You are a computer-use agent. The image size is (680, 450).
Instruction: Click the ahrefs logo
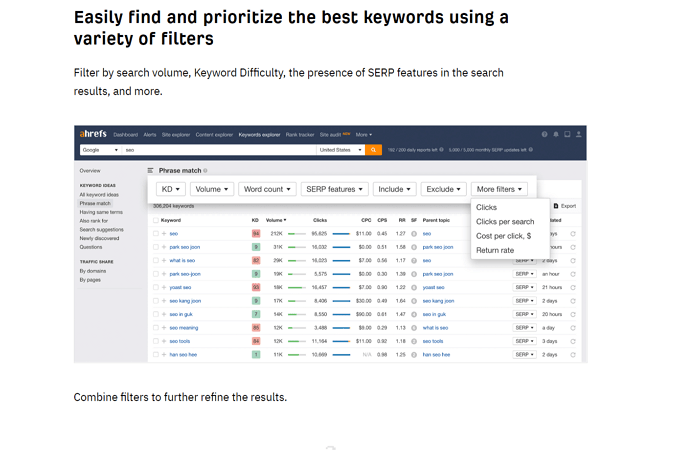(x=93, y=134)
